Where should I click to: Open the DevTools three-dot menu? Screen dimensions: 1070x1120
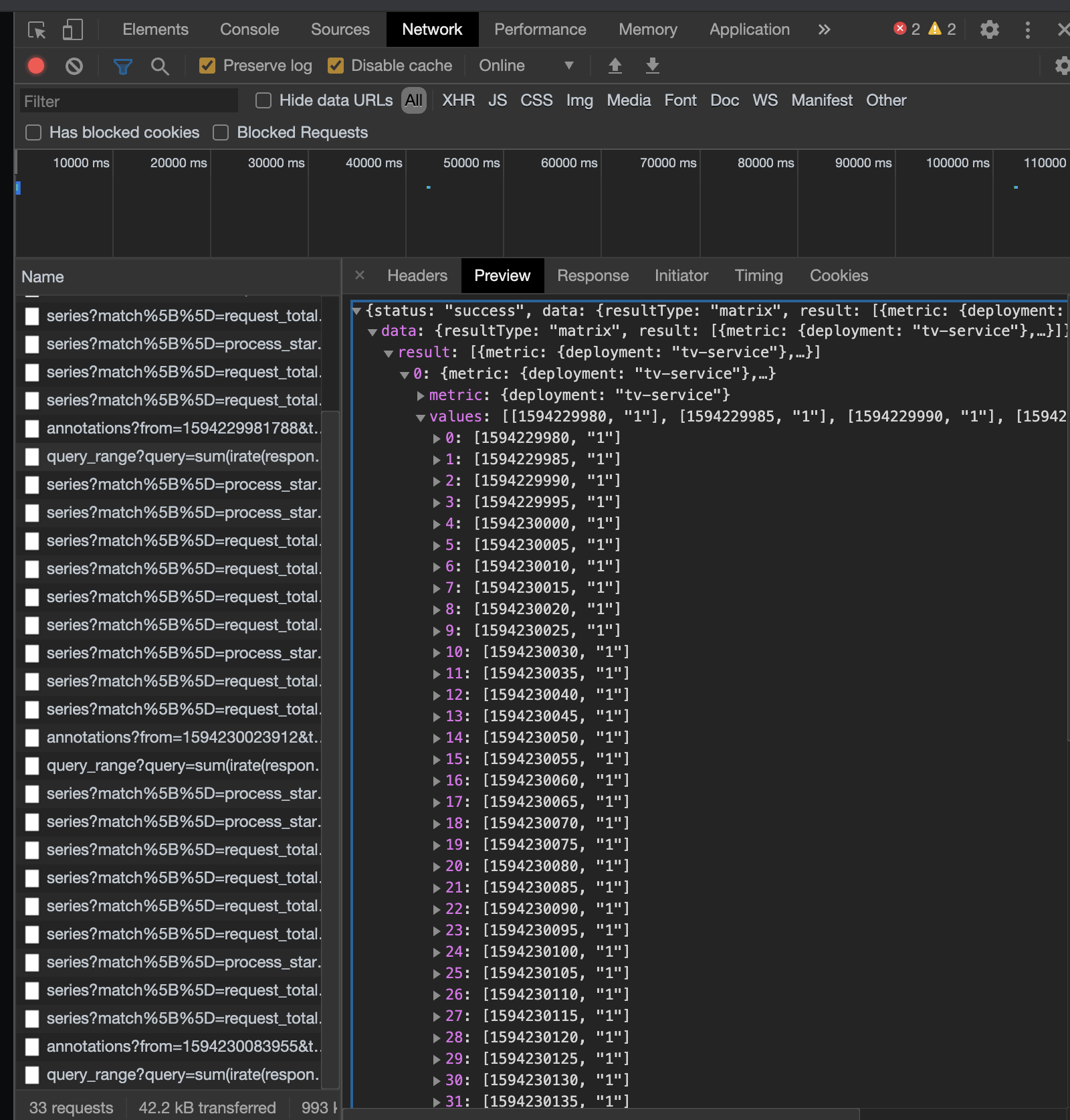[x=1028, y=29]
